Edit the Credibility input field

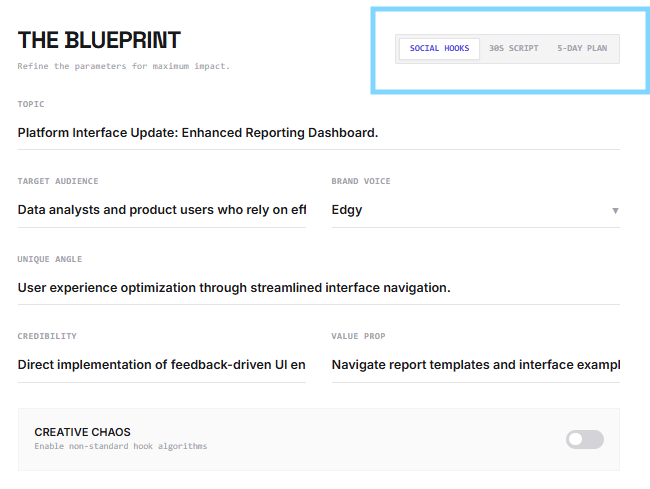tap(162, 365)
